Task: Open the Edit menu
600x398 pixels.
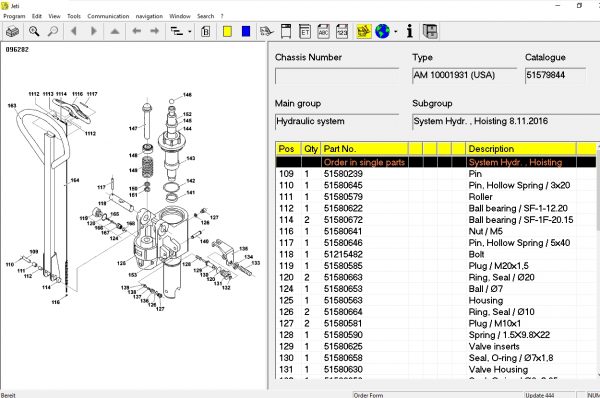Action: (x=37, y=16)
